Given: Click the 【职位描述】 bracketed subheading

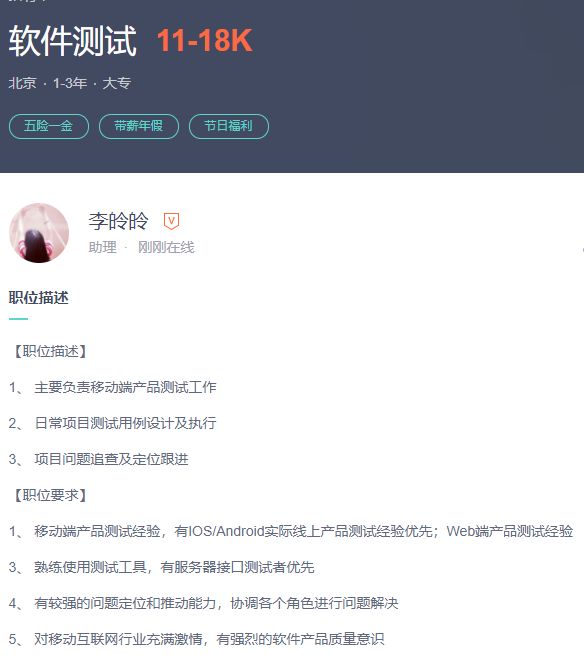Looking at the screenshot, I should coord(50,351).
